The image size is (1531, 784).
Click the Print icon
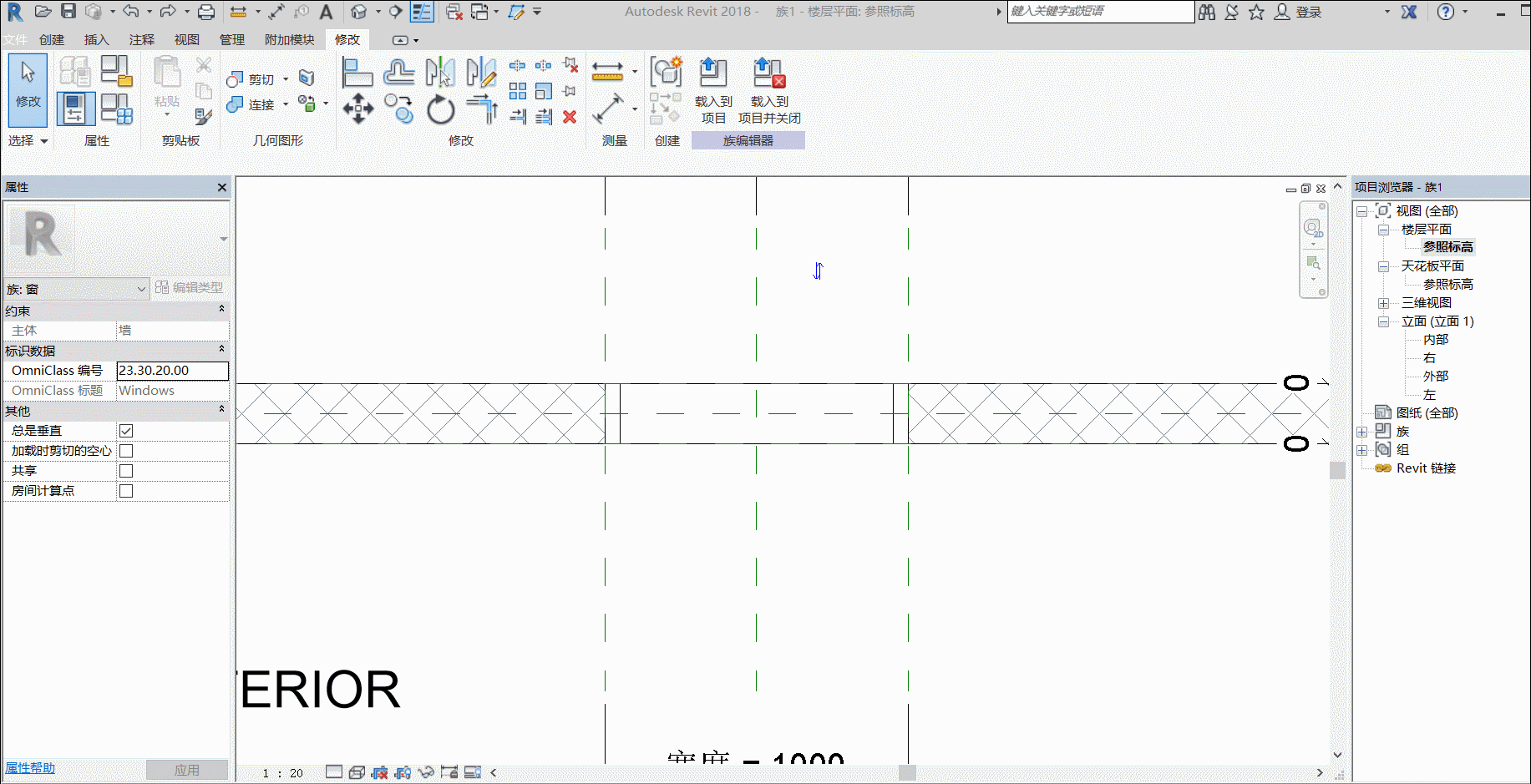(206, 12)
